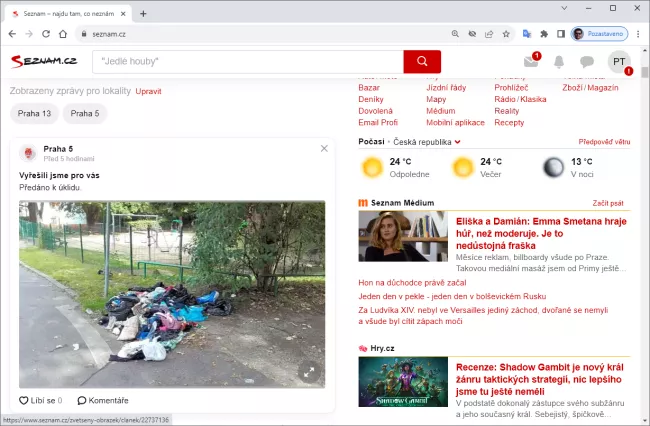
Task: Open the Reality link
Action: pyautogui.click(x=507, y=111)
